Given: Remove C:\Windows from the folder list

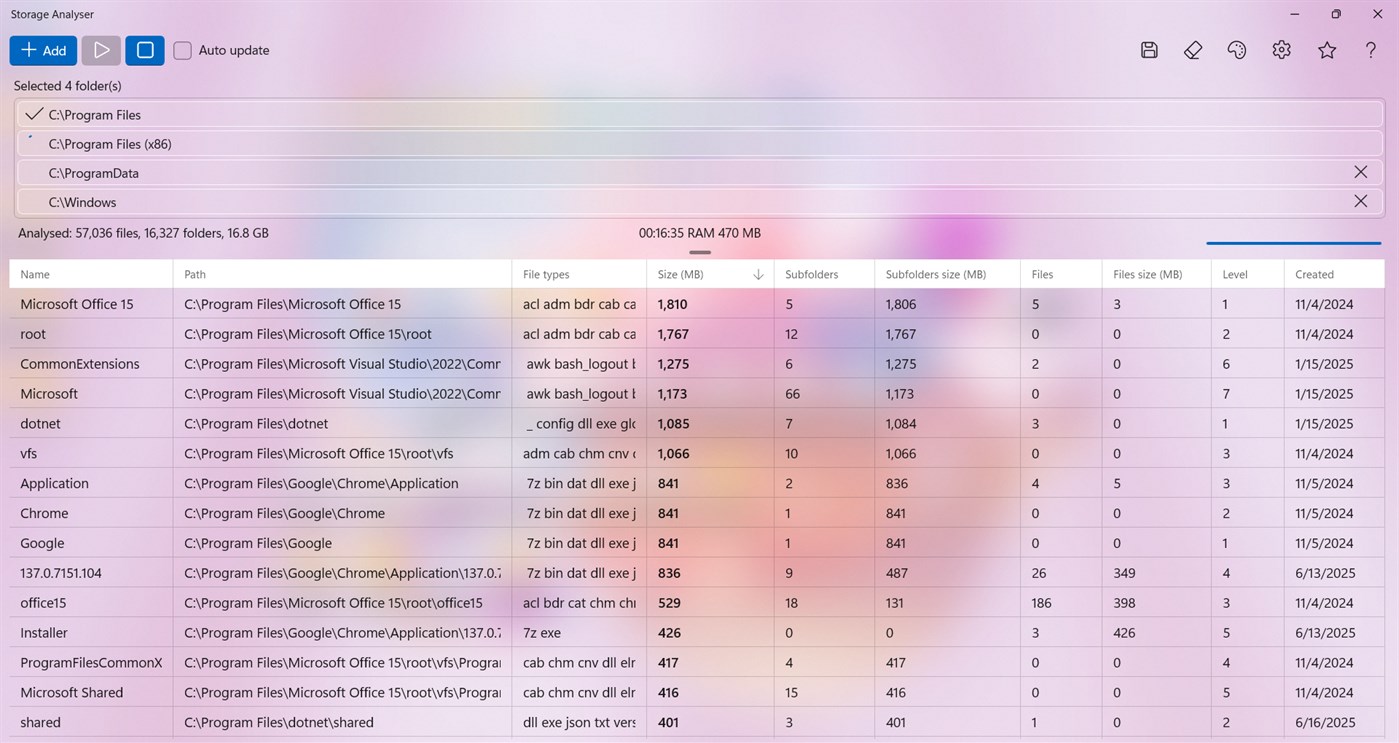Looking at the screenshot, I should [x=1360, y=200].
